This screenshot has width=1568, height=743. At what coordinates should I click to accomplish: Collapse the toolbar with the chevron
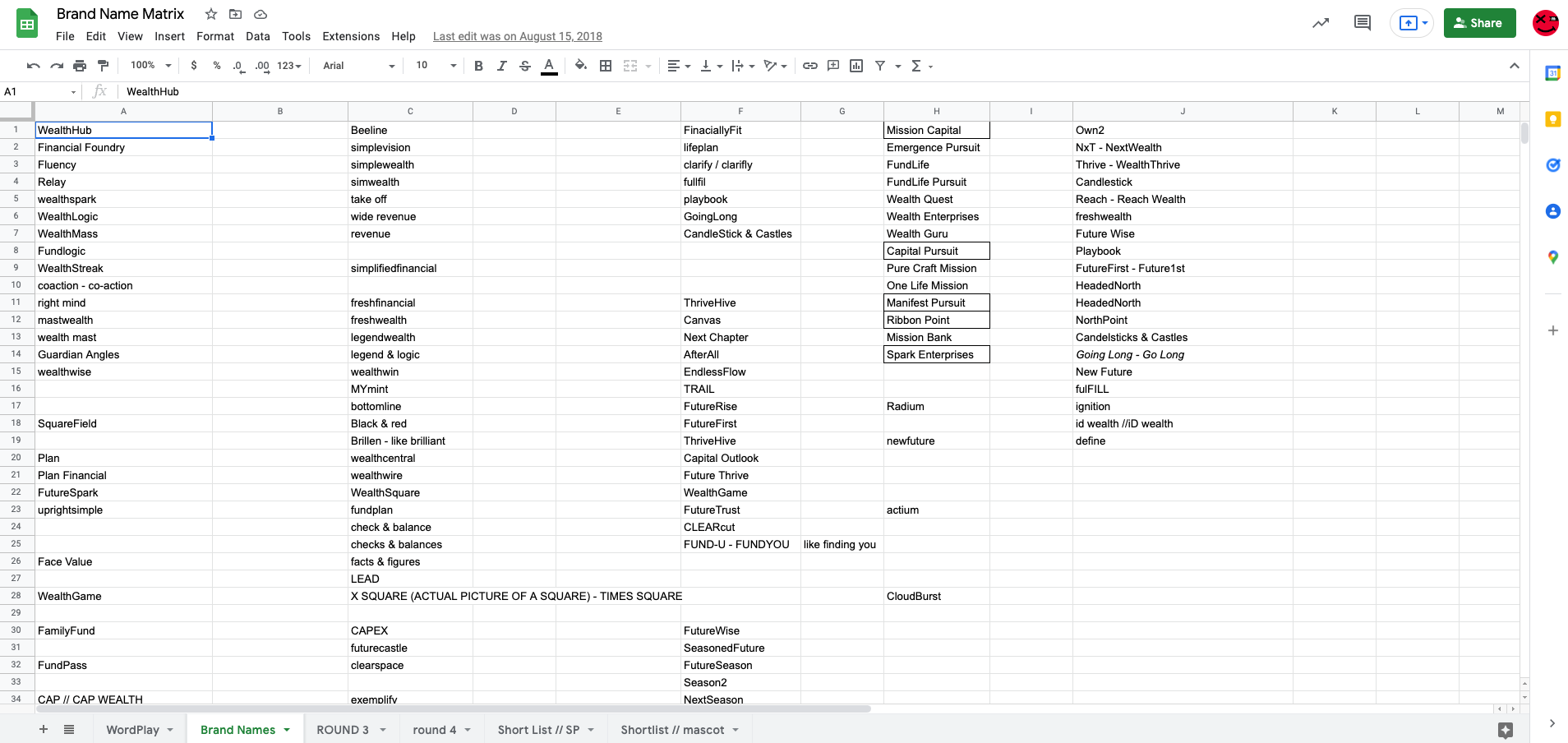pyautogui.click(x=1515, y=66)
